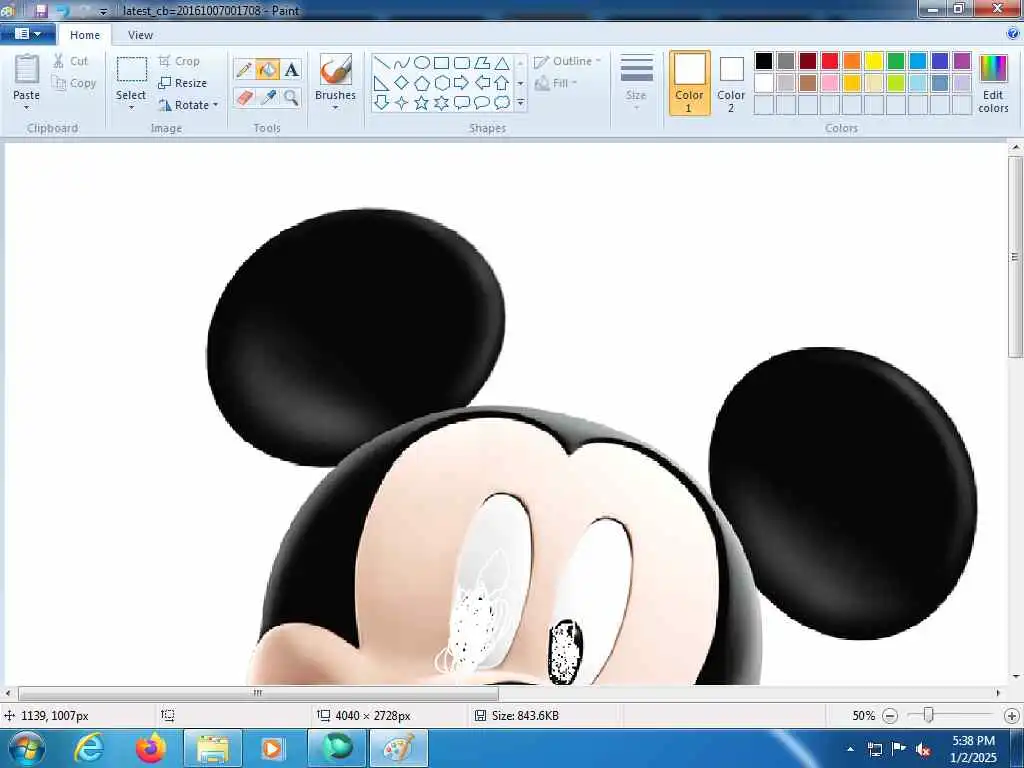Choose the Hexagon shape
Image resolution: width=1024 pixels, height=768 pixels.
[442, 83]
